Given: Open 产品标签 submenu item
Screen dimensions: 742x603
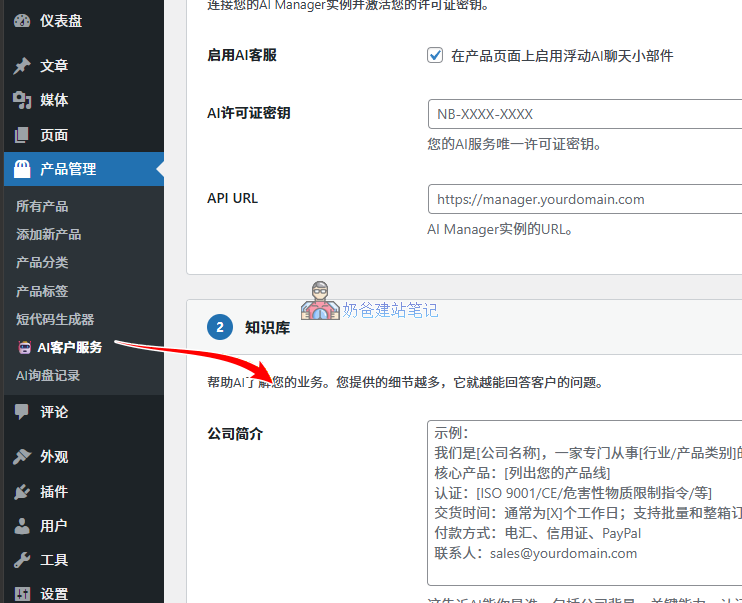Looking at the screenshot, I should (x=42, y=291).
